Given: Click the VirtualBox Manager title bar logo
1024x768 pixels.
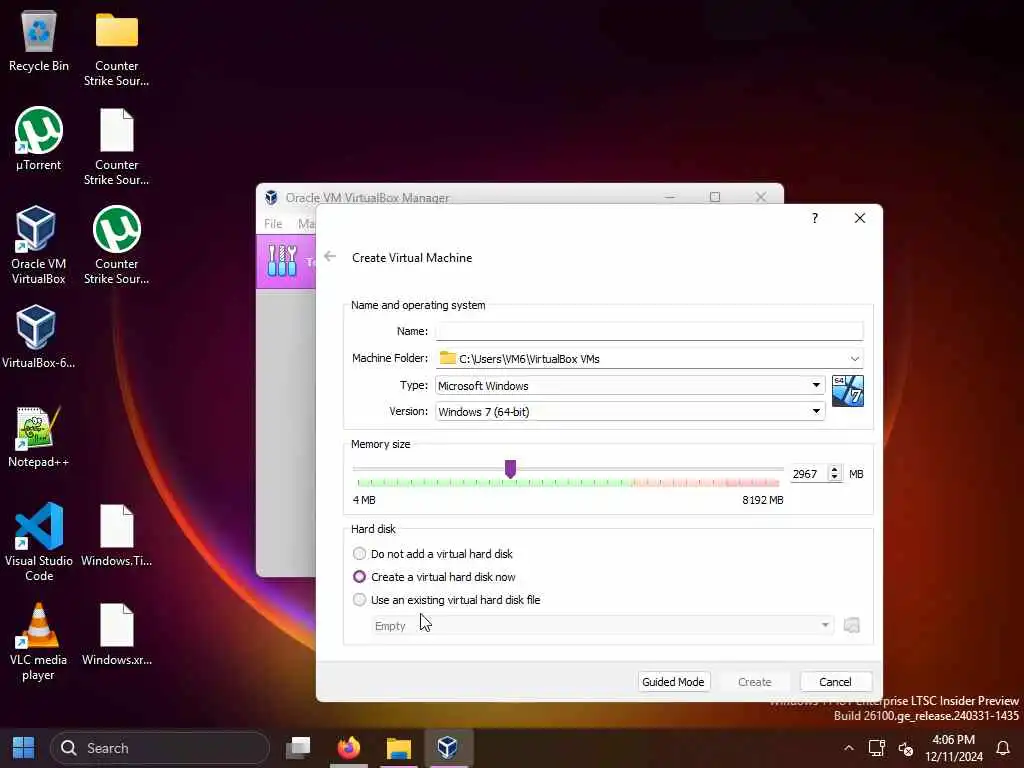Looking at the screenshot, I should (x=271, y=197).
